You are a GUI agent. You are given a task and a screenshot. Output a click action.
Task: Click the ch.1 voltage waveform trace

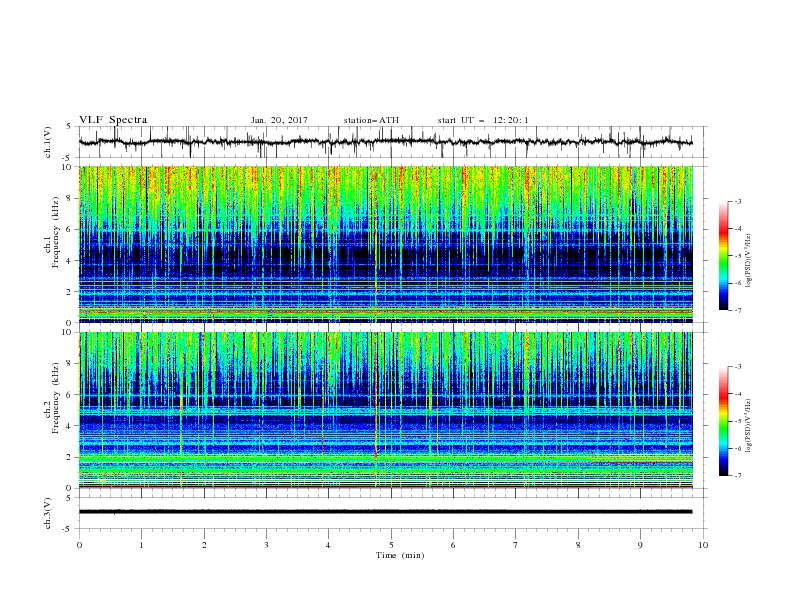click(385, 142)
